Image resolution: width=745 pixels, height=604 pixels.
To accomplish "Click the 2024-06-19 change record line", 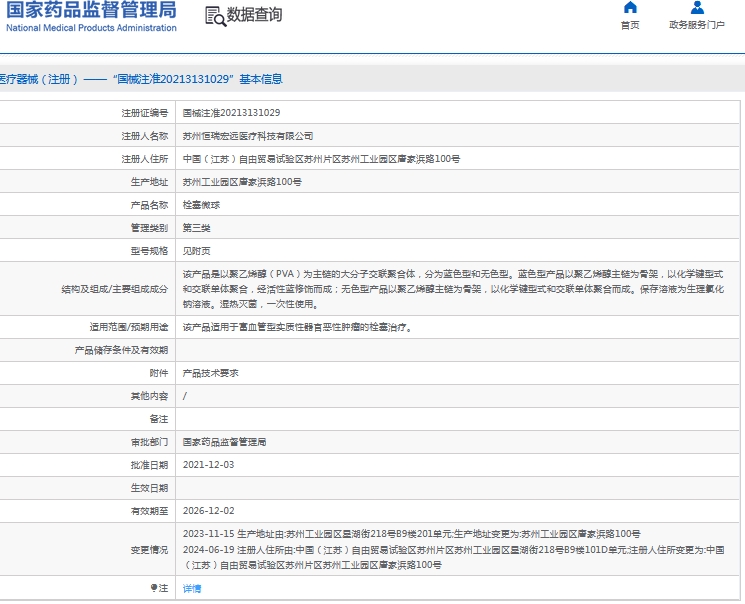I will point(453,557).
